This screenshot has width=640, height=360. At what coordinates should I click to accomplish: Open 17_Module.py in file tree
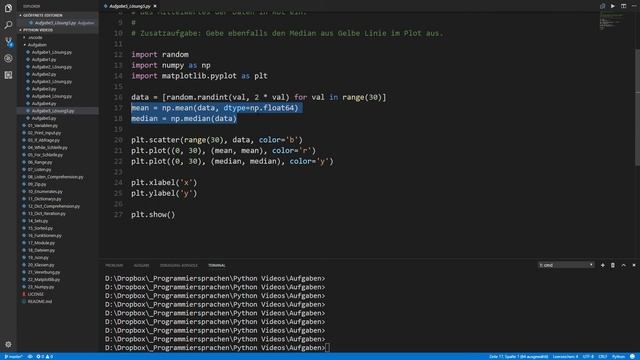pyautogui.click(x=41, y=243)
